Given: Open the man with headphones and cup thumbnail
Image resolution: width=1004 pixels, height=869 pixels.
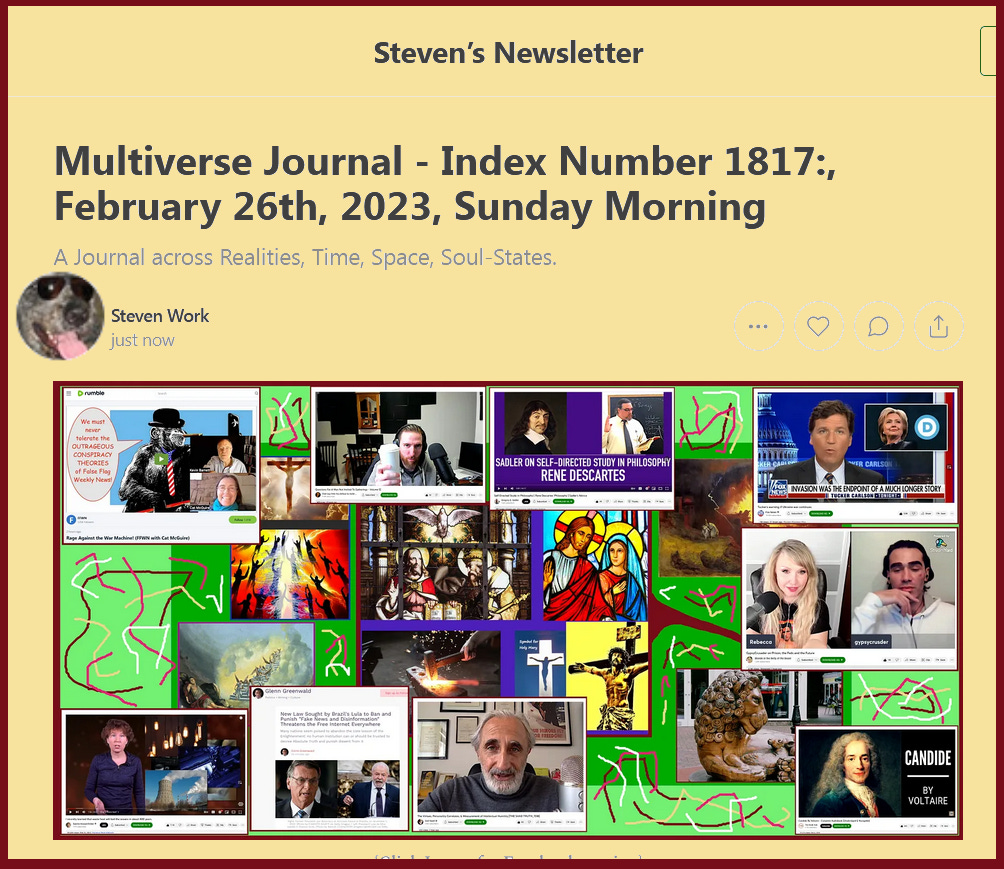Looking at the screenshot, I should tap(398, 444).
